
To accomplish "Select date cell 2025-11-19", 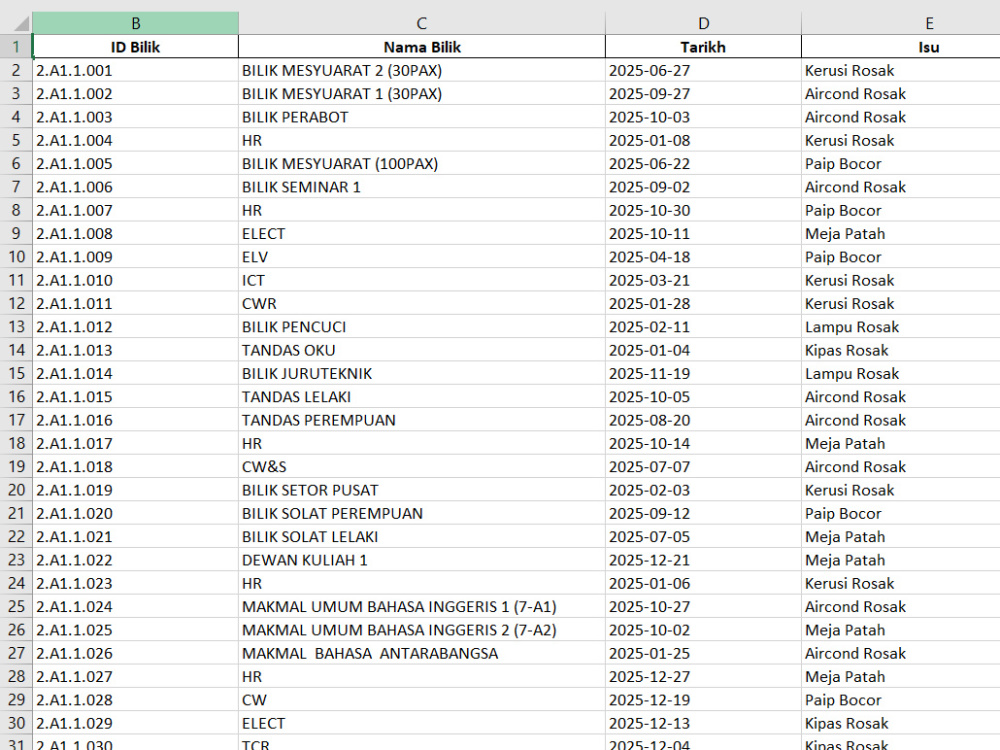I will pyautogui.click(x=703, y=373).
